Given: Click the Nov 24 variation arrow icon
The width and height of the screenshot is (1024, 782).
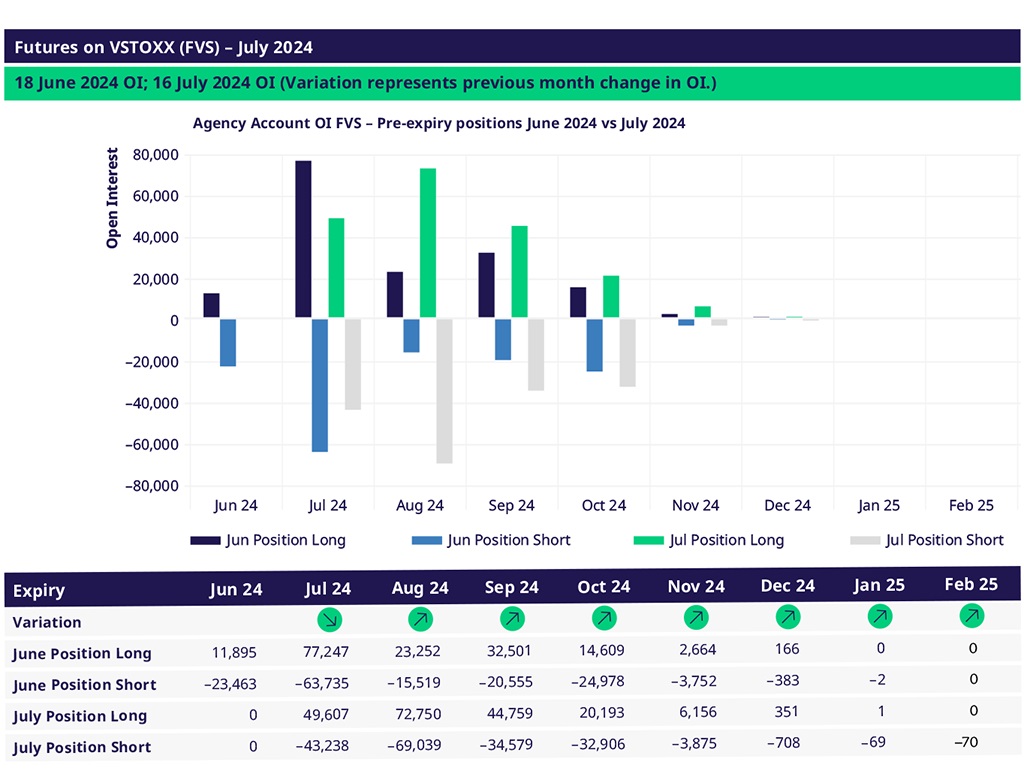Looking at the screenshot, I should [696, 617].
